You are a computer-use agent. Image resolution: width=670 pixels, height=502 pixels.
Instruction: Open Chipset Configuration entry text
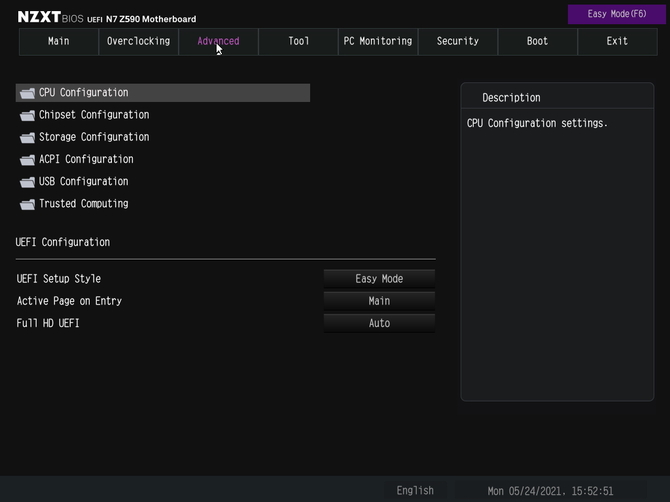(94, 115)
